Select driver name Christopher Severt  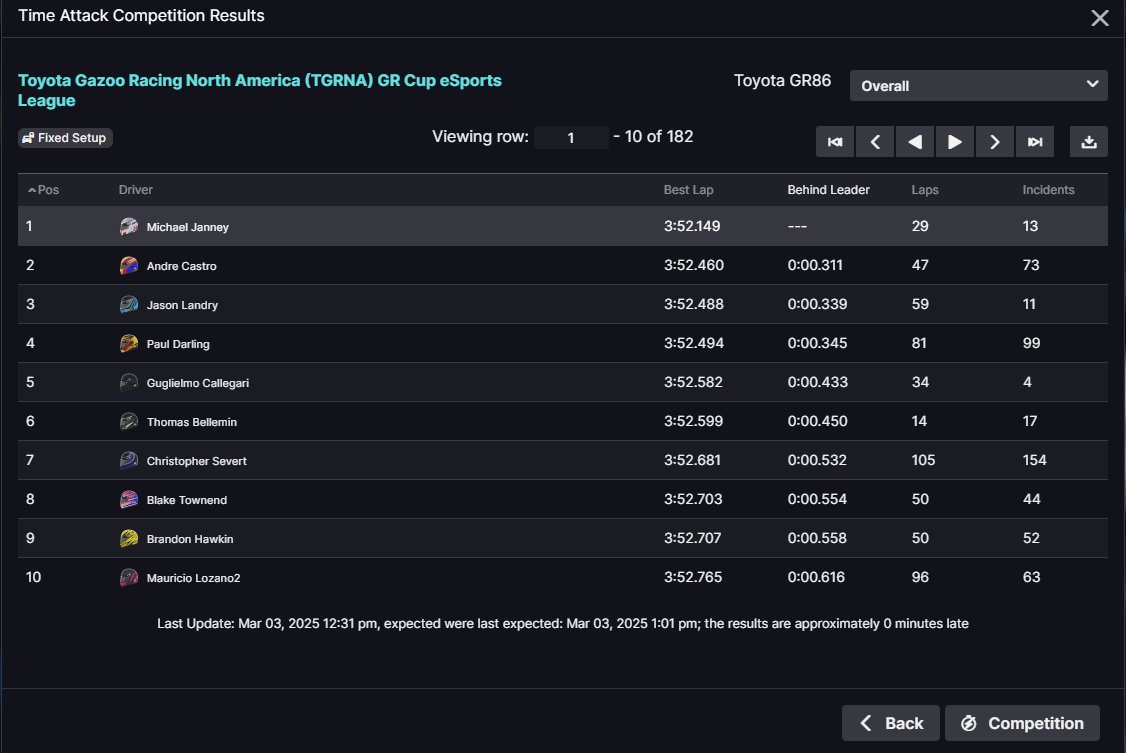tap(196, 461)
